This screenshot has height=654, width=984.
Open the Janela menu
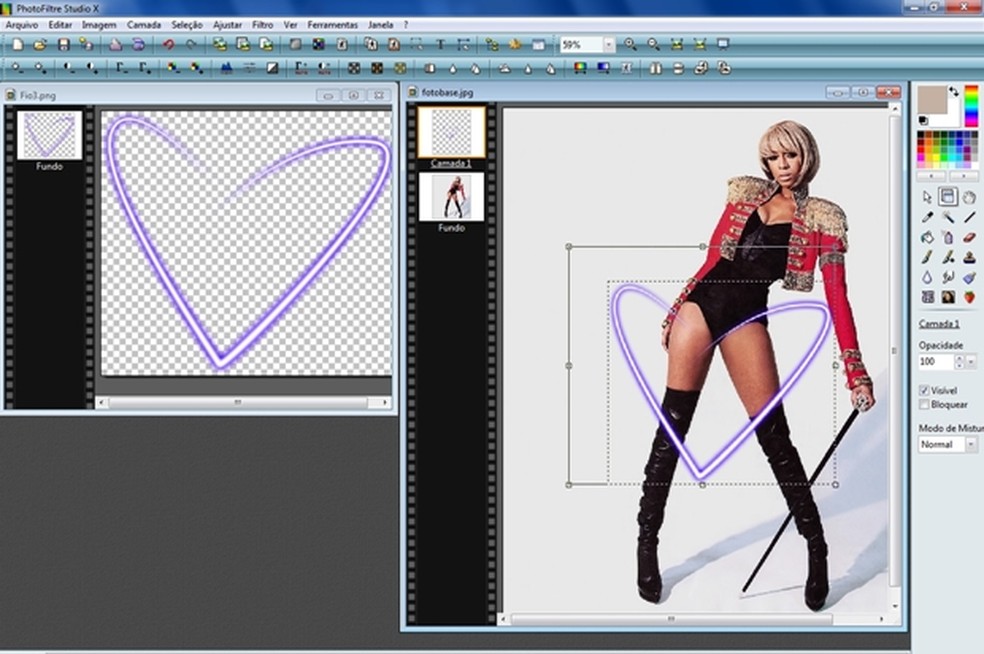(380, 25)
